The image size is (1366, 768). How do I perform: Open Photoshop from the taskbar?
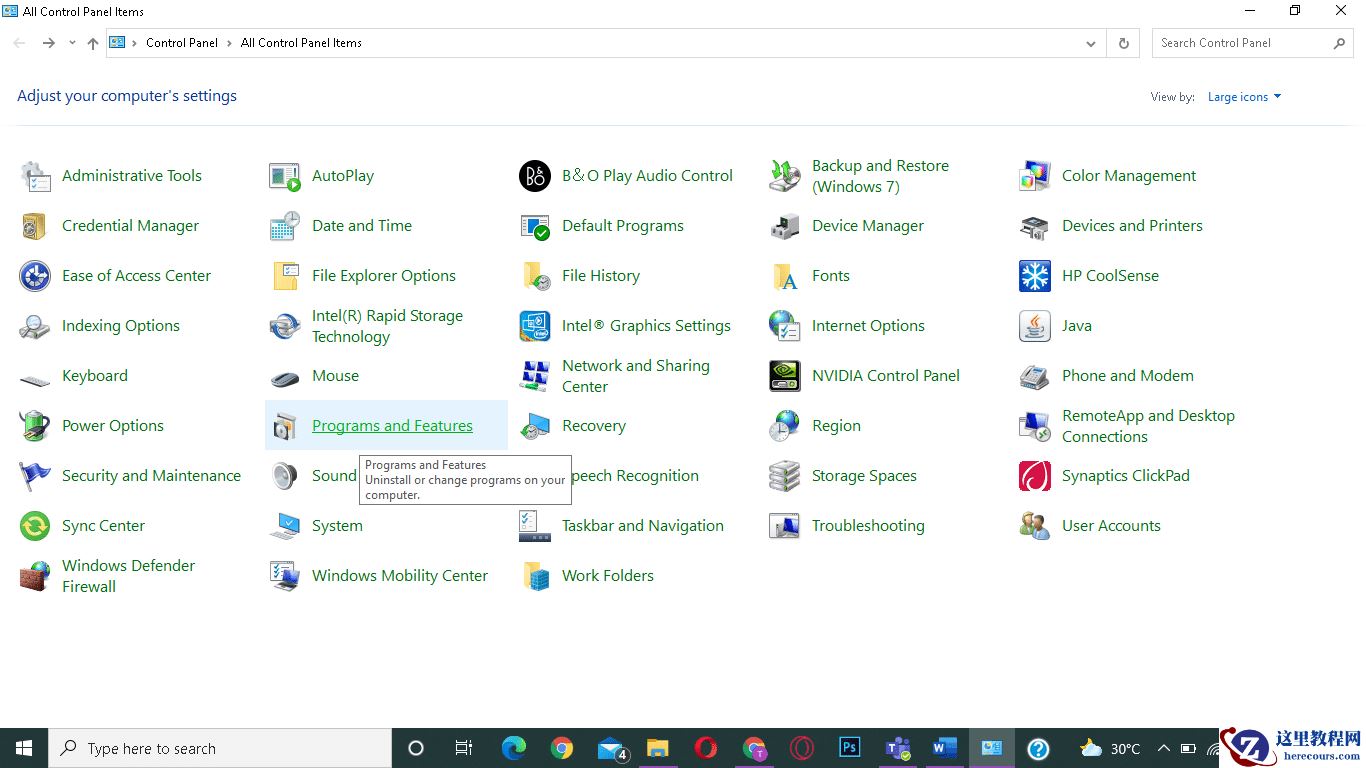click(x=850, y=748)
